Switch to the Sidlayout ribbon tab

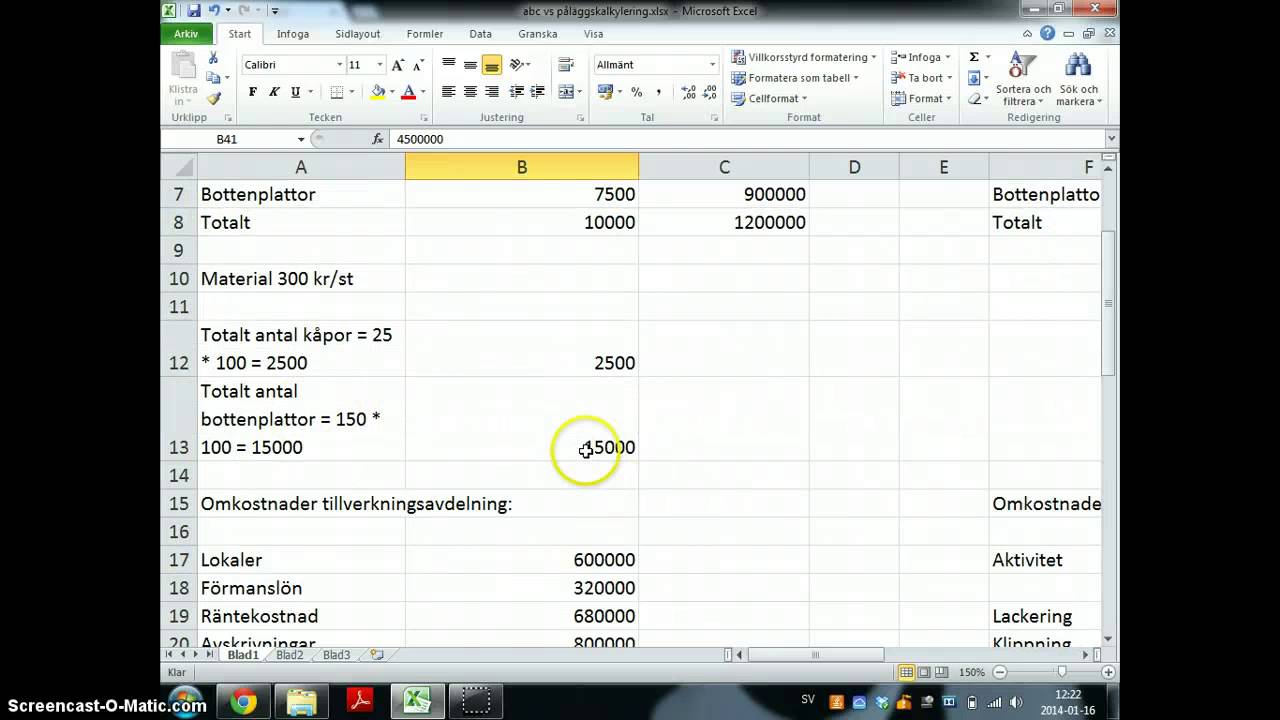(358, 34)
